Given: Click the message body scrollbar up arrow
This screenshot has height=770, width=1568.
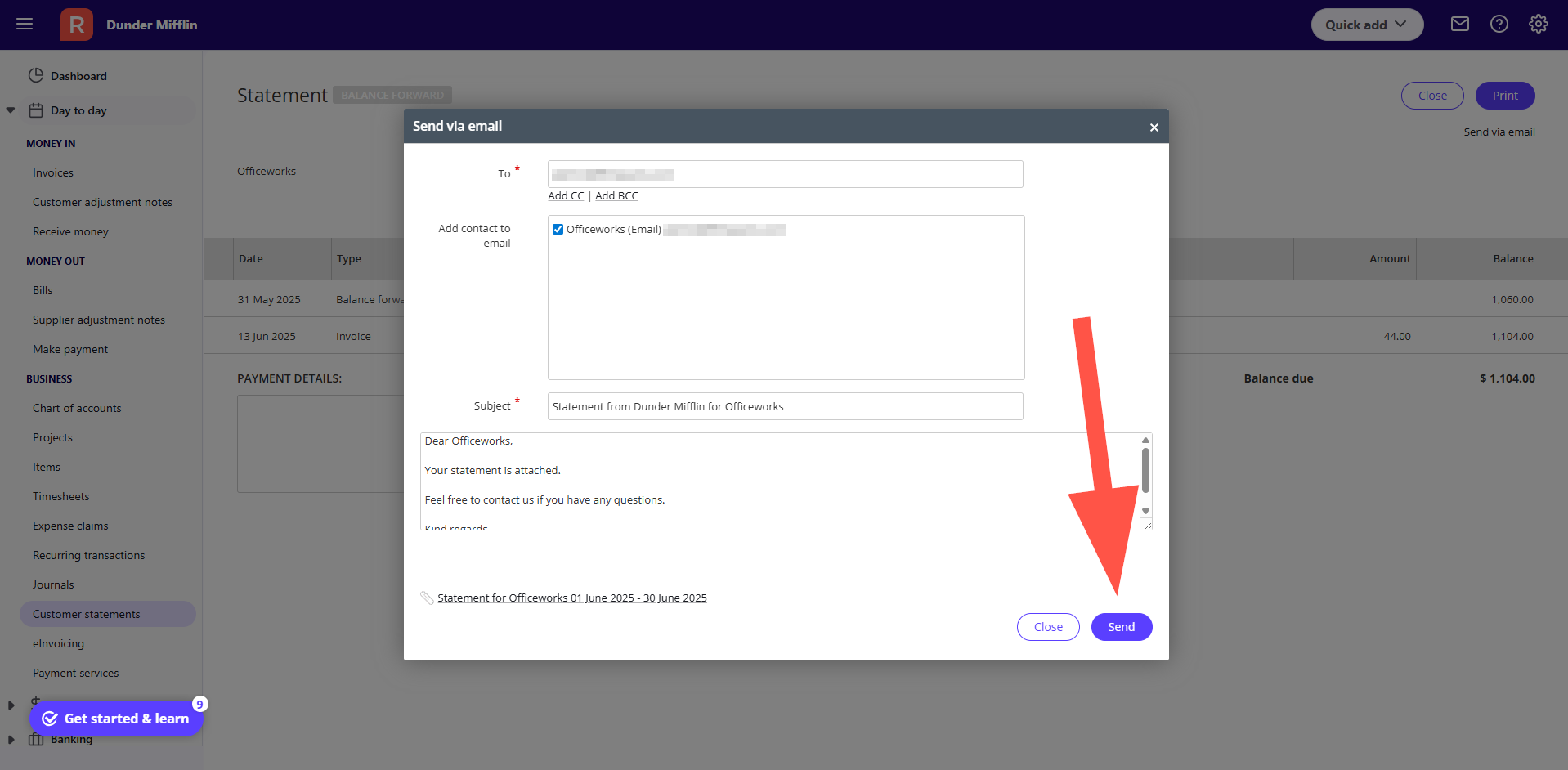Looking at the screenshot, I should [1145, 440].
